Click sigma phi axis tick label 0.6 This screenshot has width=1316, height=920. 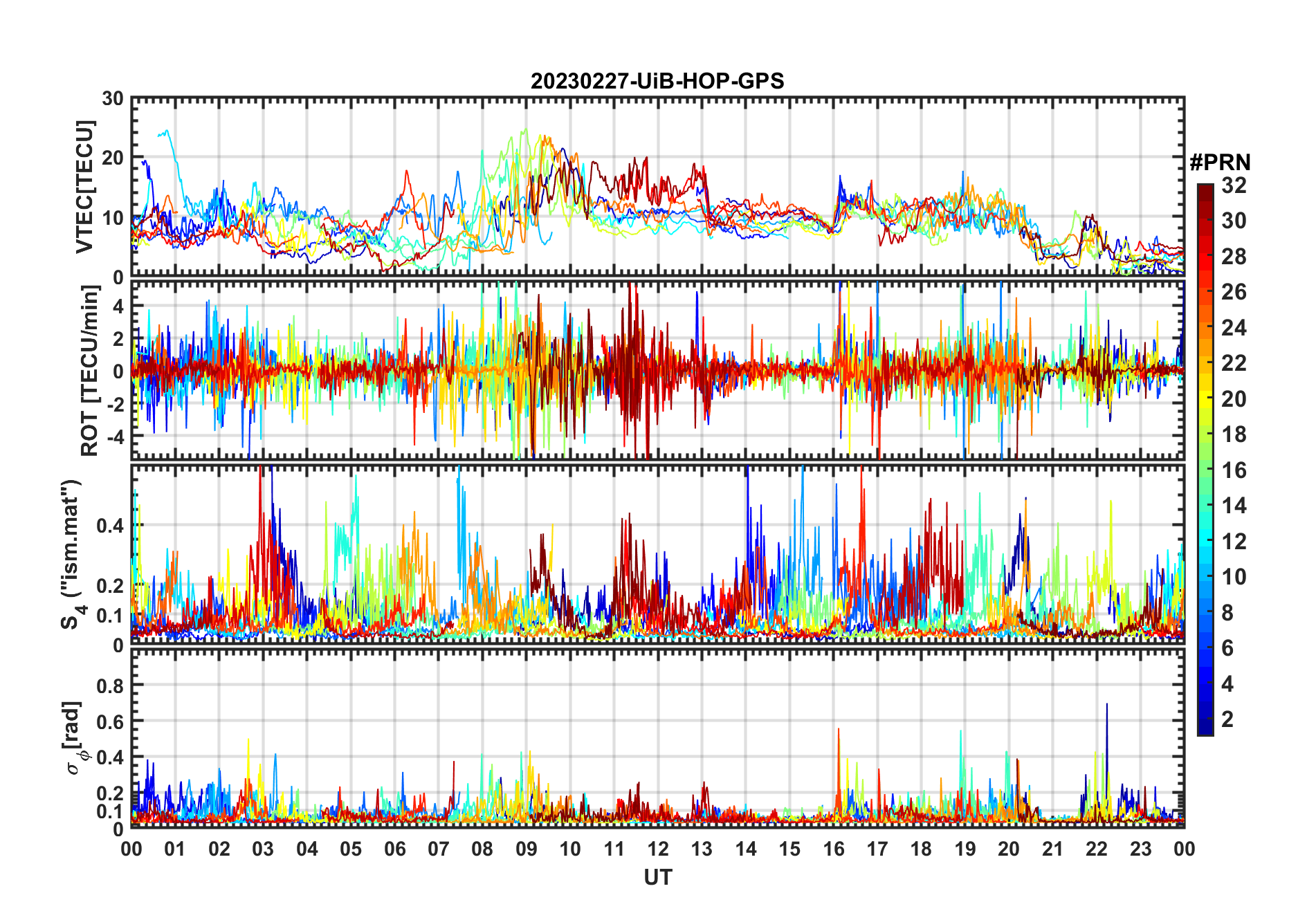[110, 721]
